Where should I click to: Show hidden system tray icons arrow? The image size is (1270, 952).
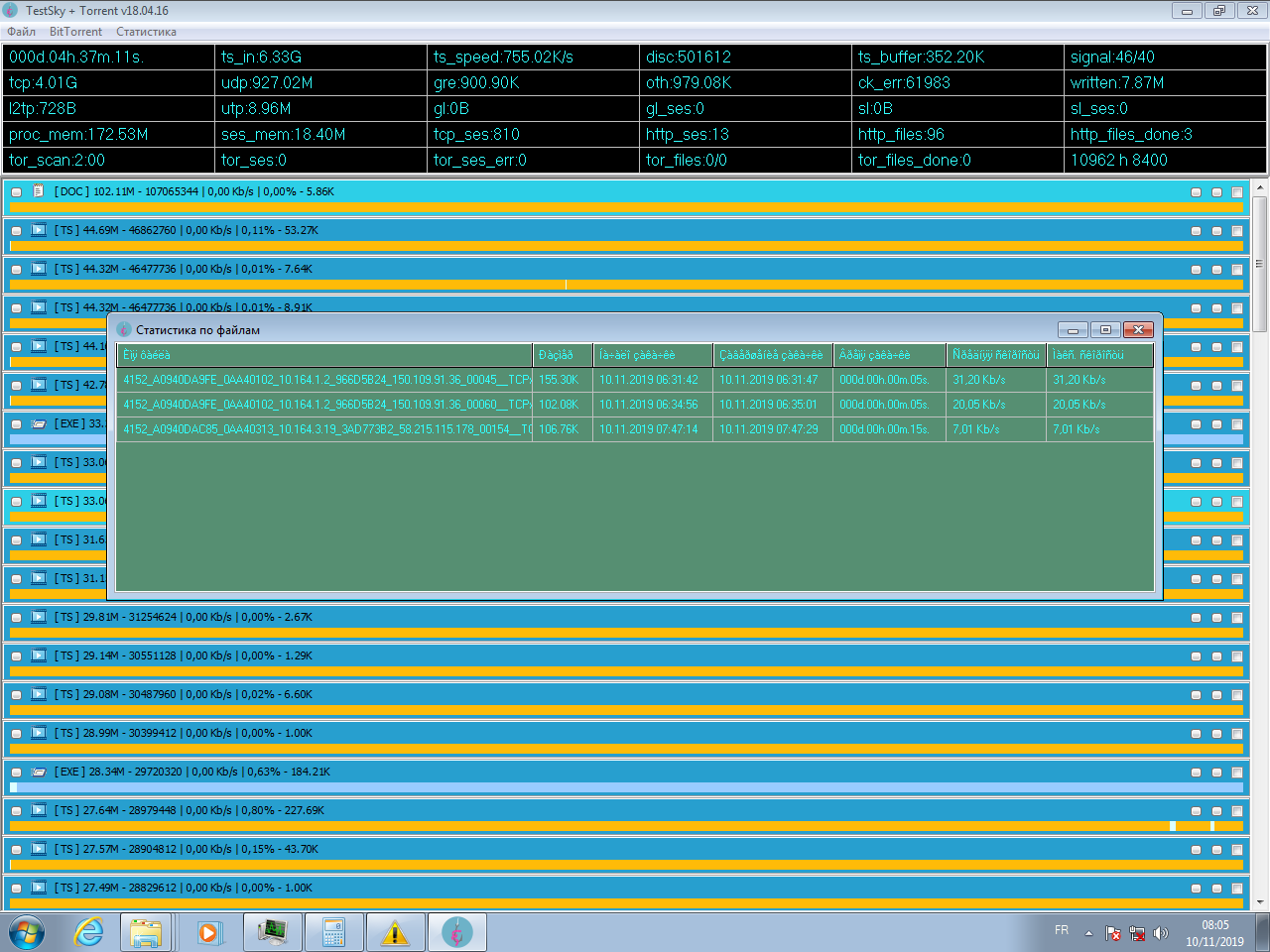coord(1088,933)
